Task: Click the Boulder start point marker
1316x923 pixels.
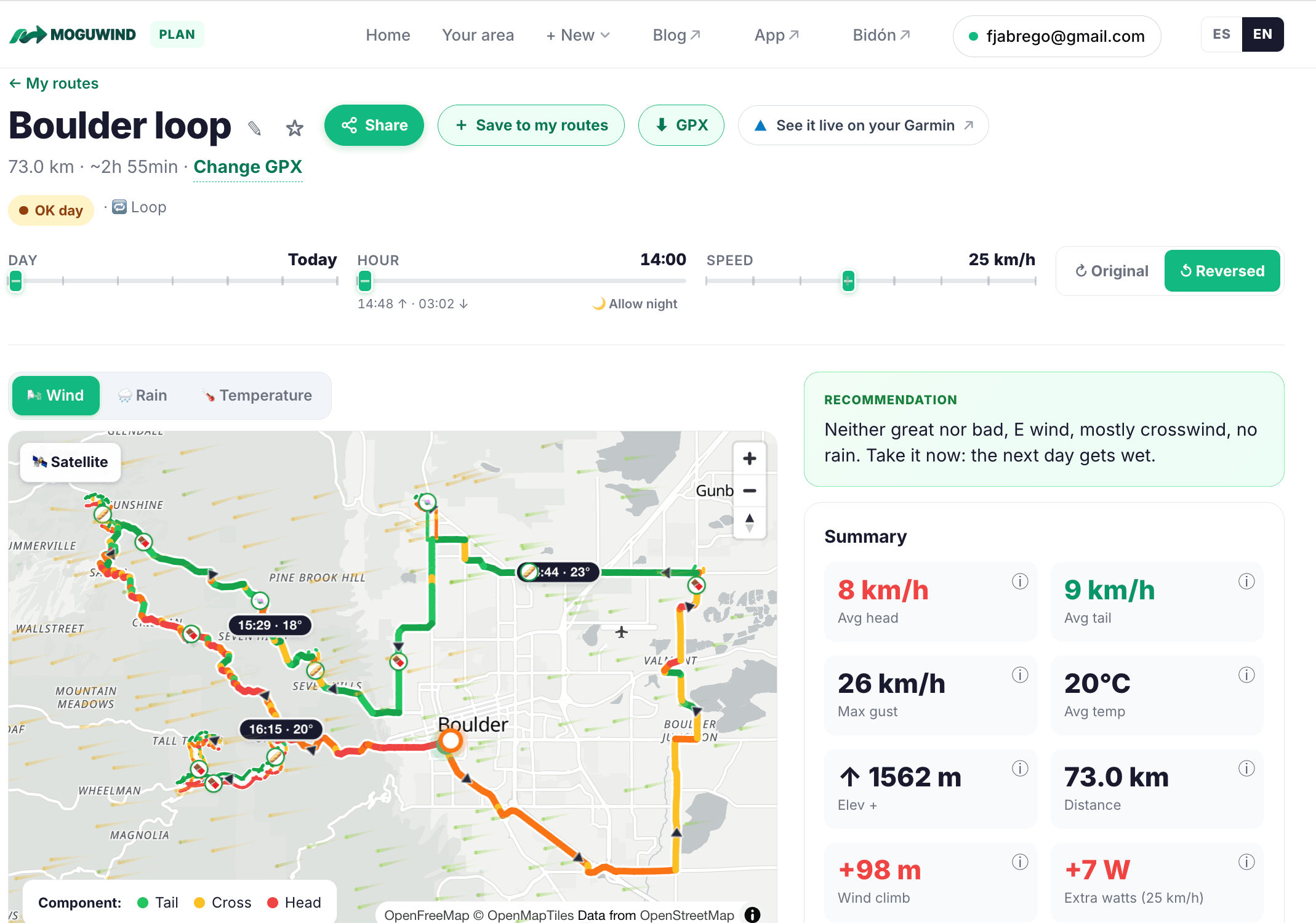Action: pyautogui.click(x=451, y=741)
